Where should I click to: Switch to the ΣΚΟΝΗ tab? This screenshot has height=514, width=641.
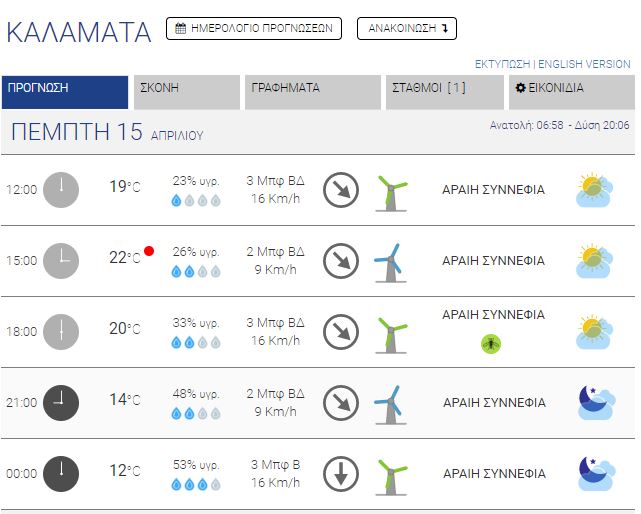tap(187, 92)
